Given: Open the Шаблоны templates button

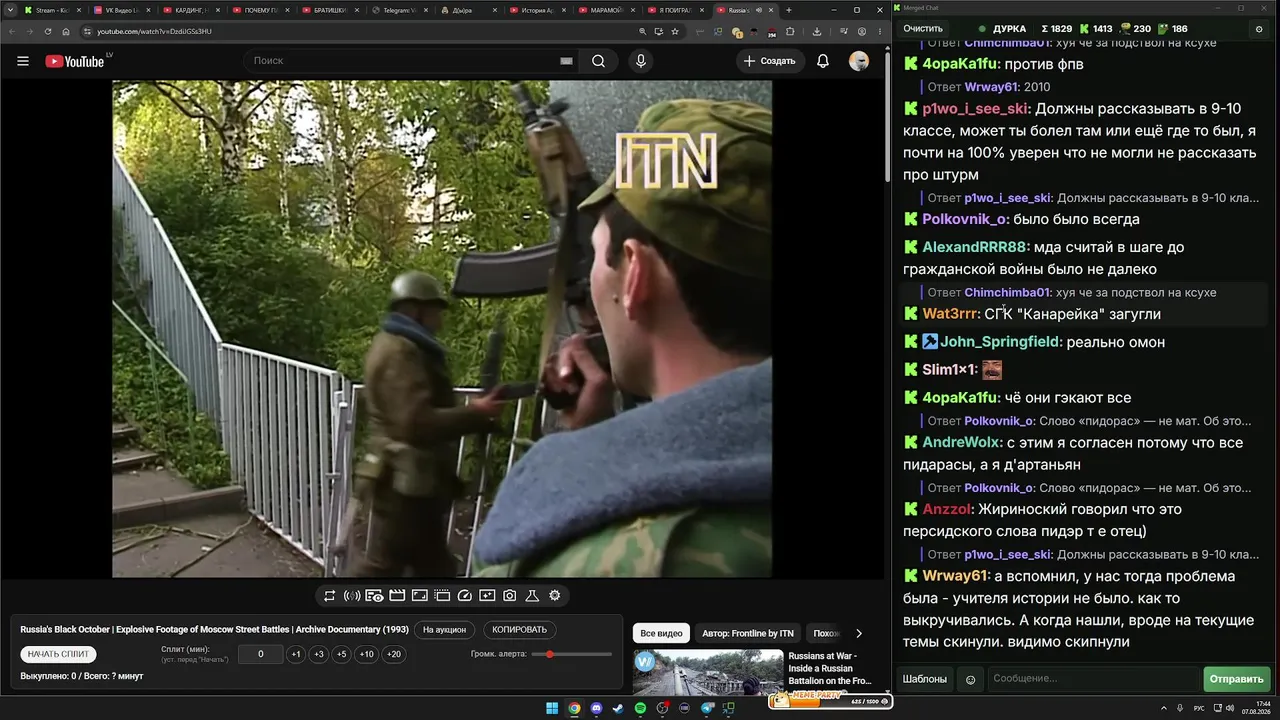Looking at the screenshot, I should [x=925, y=679].
